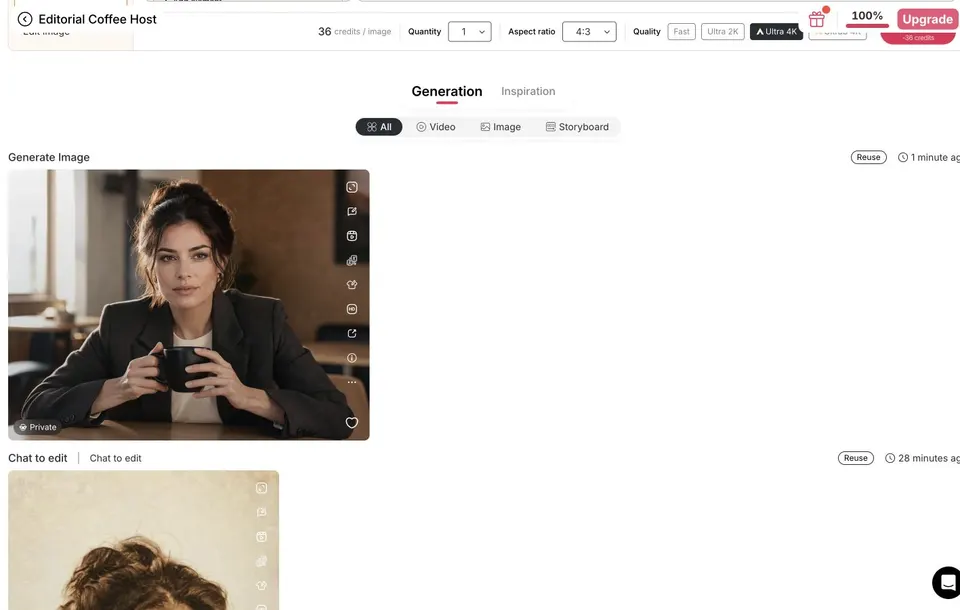Click the outfit change icon on coffee image
Image resolution: width=960 pixels, height=610 pixels.
(351, 285)
